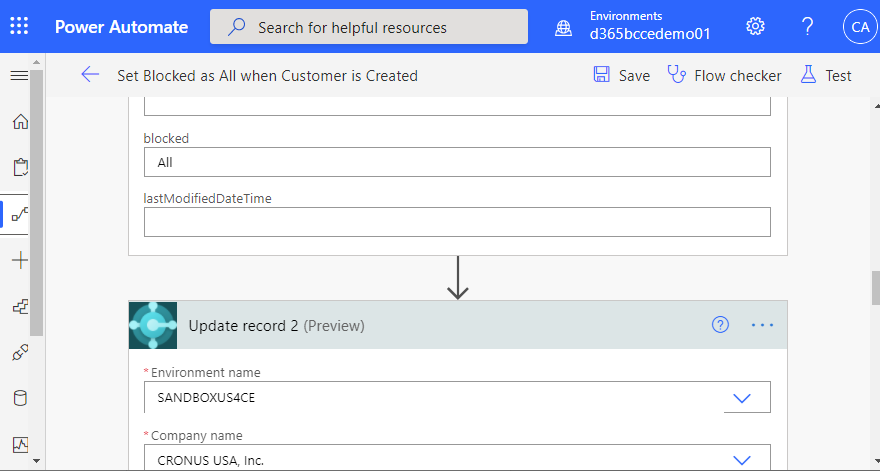Click Save in the command bar
880x471 pixels.
point(621,76)
